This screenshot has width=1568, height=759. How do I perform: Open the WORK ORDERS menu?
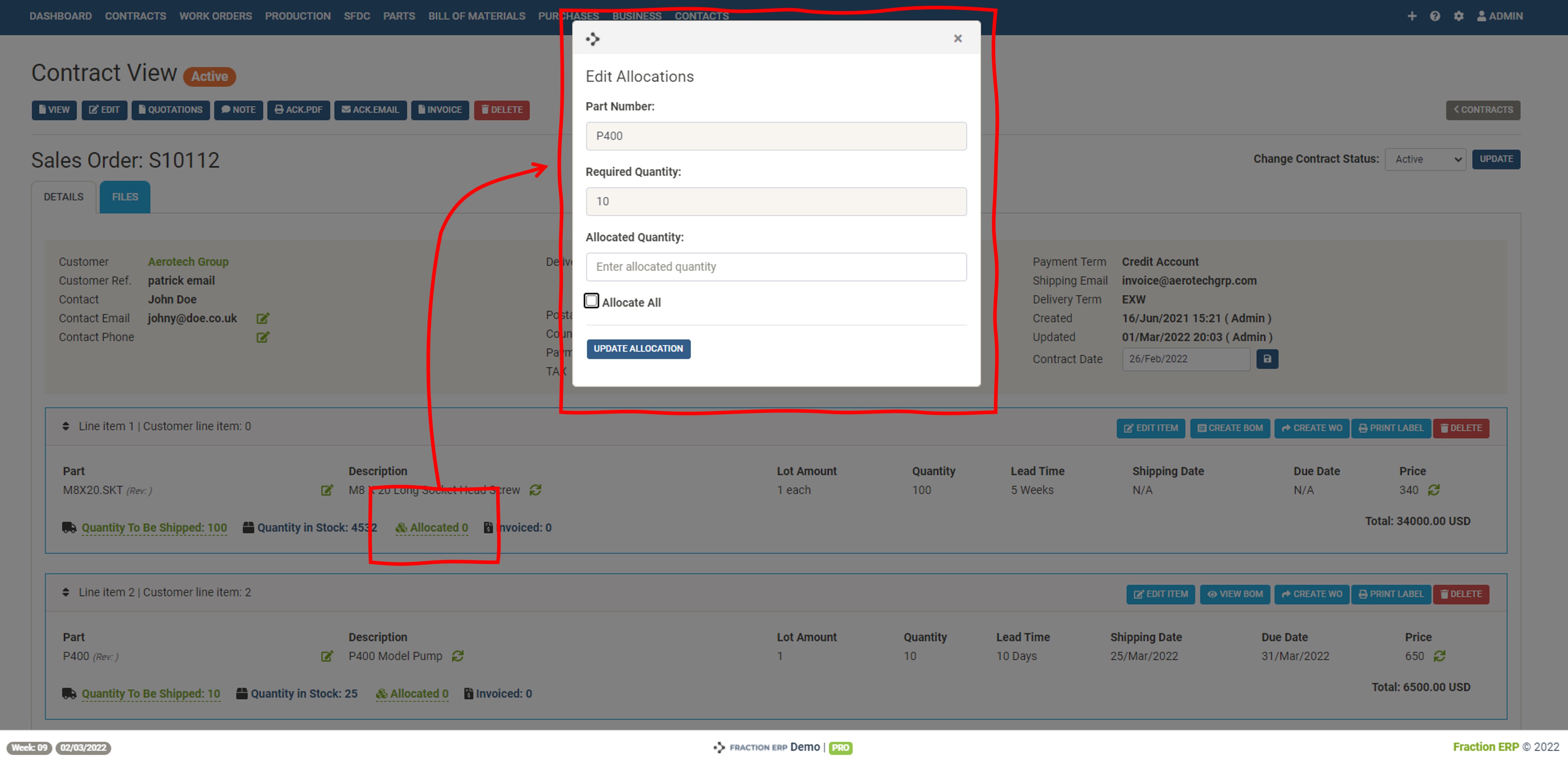(215, 16)
